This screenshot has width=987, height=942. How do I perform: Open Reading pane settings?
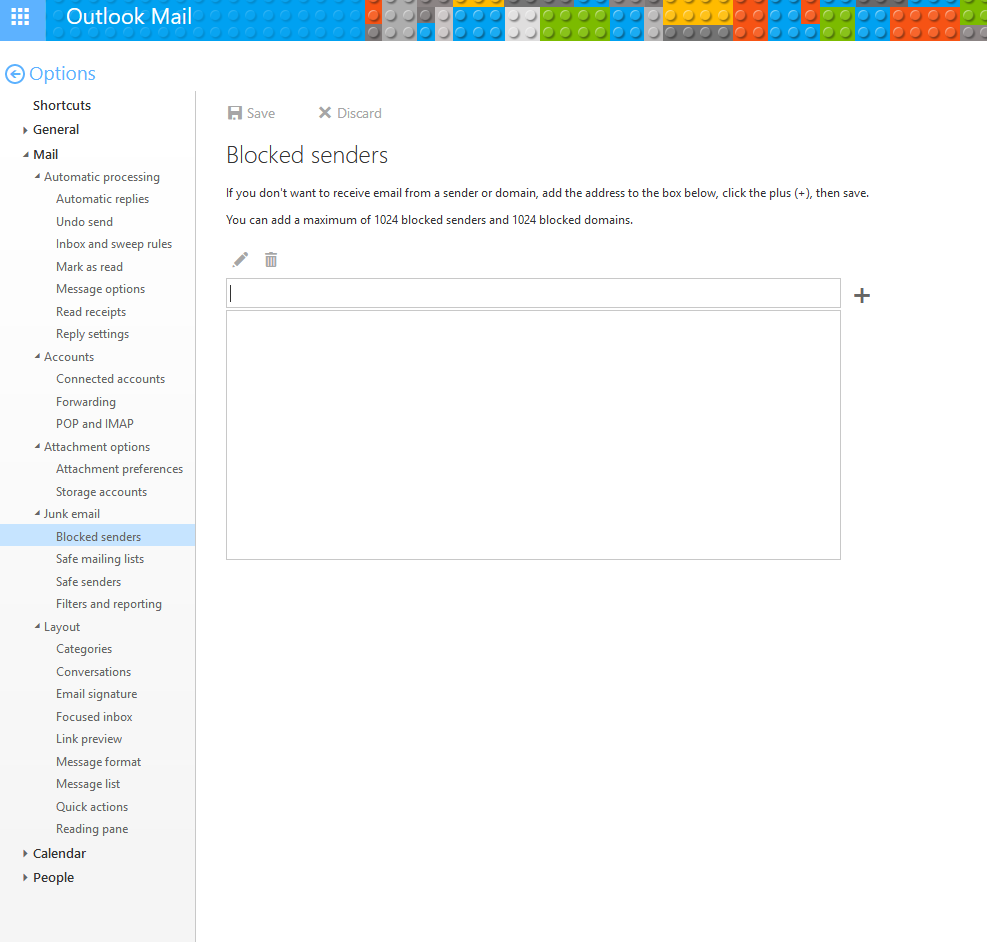coord(92,829)
